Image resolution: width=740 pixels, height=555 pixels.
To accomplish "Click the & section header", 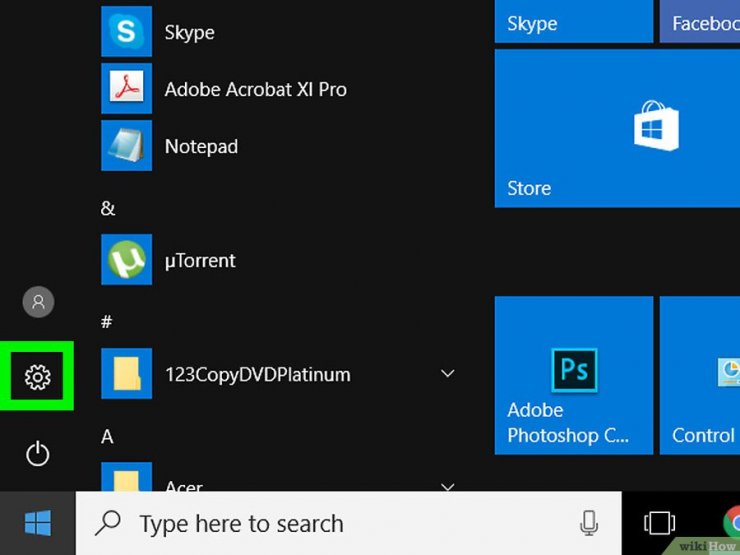I will tap(108, 208).
